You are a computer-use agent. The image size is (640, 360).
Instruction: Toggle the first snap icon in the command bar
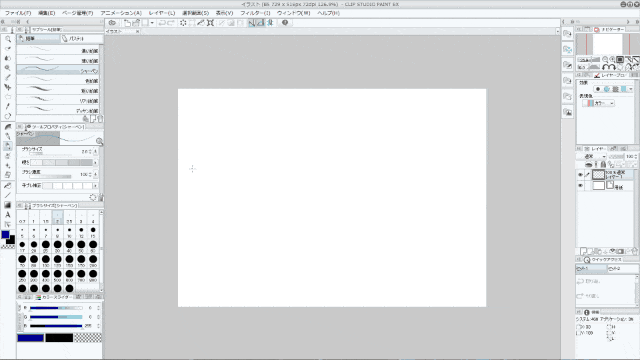click(252, 23)
